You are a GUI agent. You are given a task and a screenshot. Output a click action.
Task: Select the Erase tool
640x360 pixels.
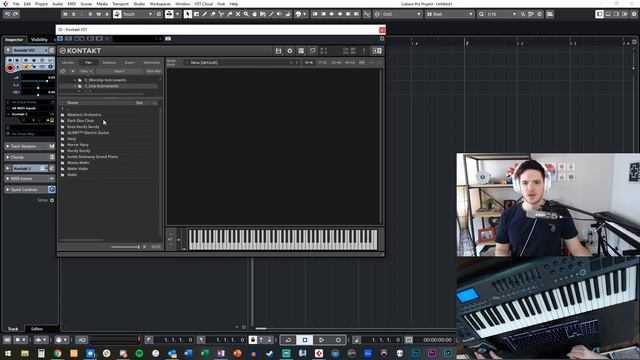pyautogui.click(x=213, y=14)
